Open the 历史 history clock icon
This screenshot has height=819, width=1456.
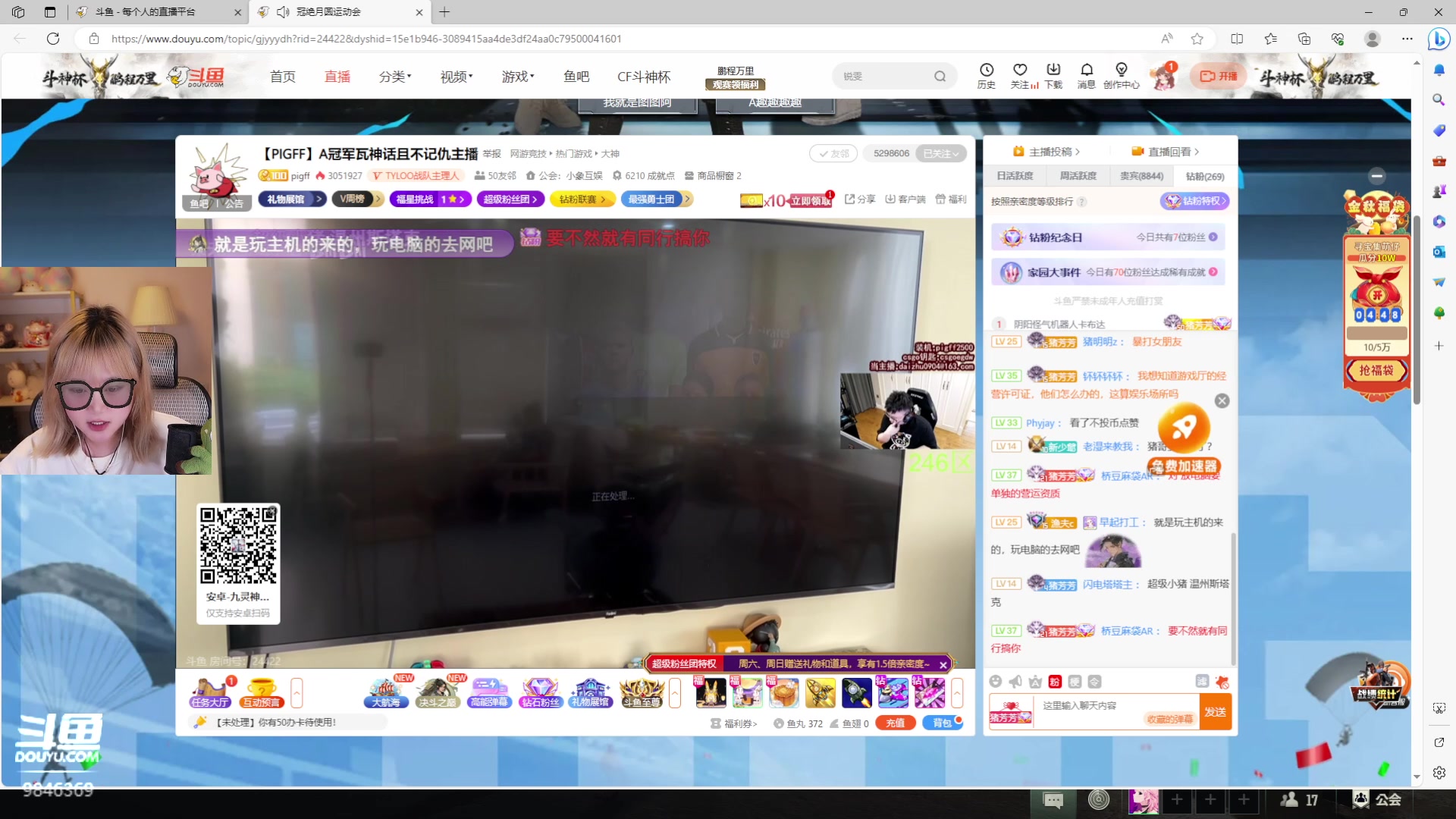[x=986, y=75]
